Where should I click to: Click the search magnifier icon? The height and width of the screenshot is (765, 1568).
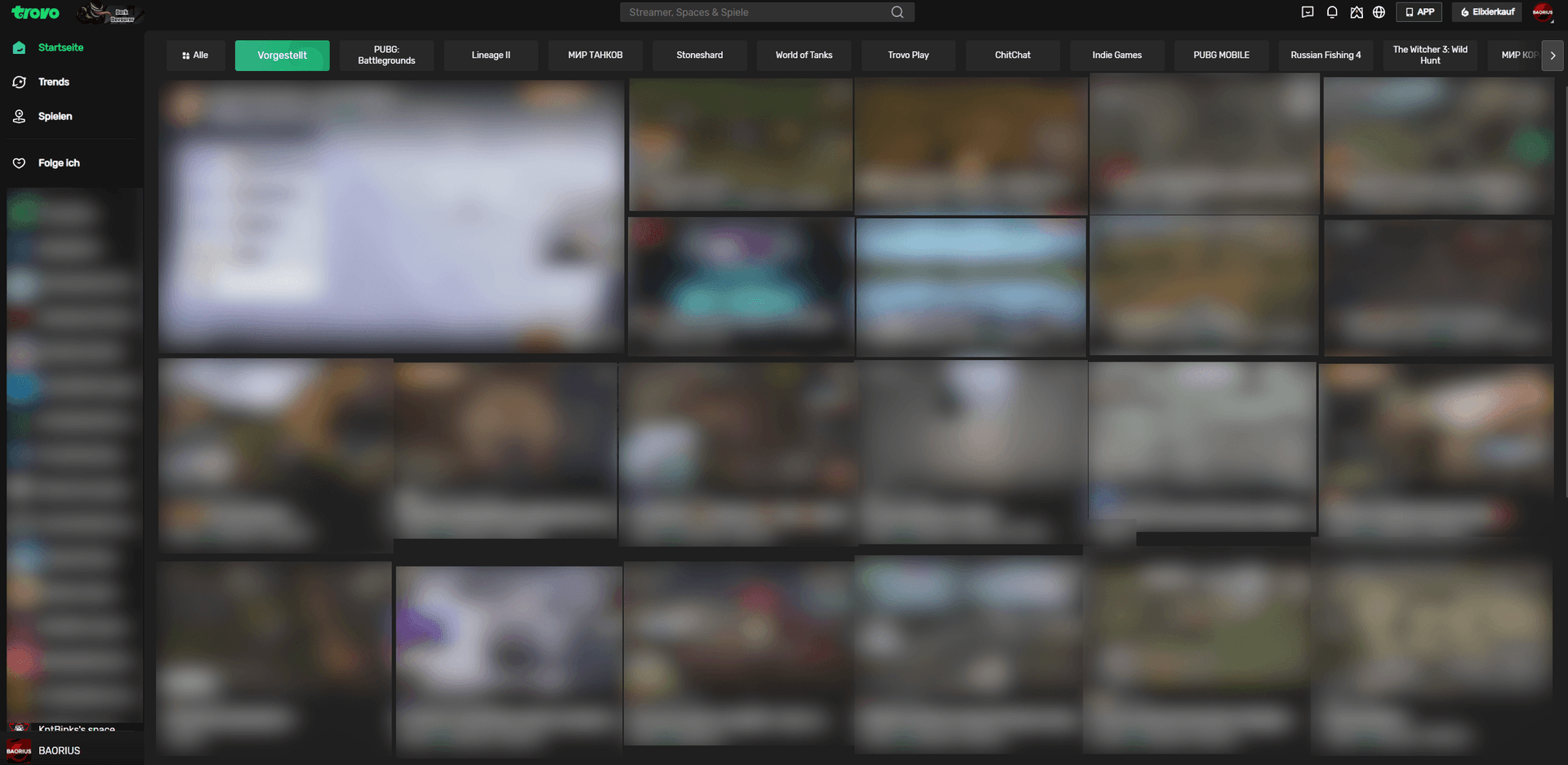(898, 12)
